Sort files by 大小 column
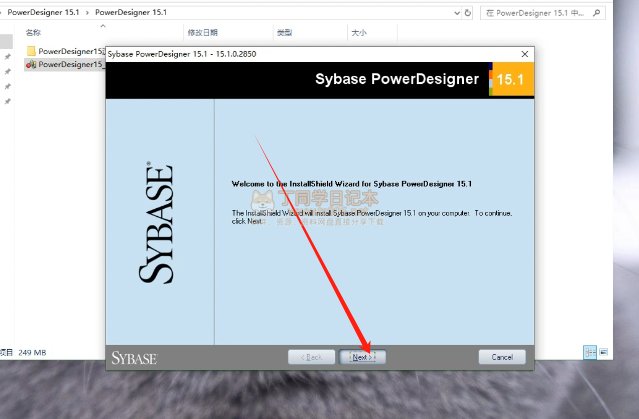The width and height of the screenshot is (639, 419). [358, 32]
